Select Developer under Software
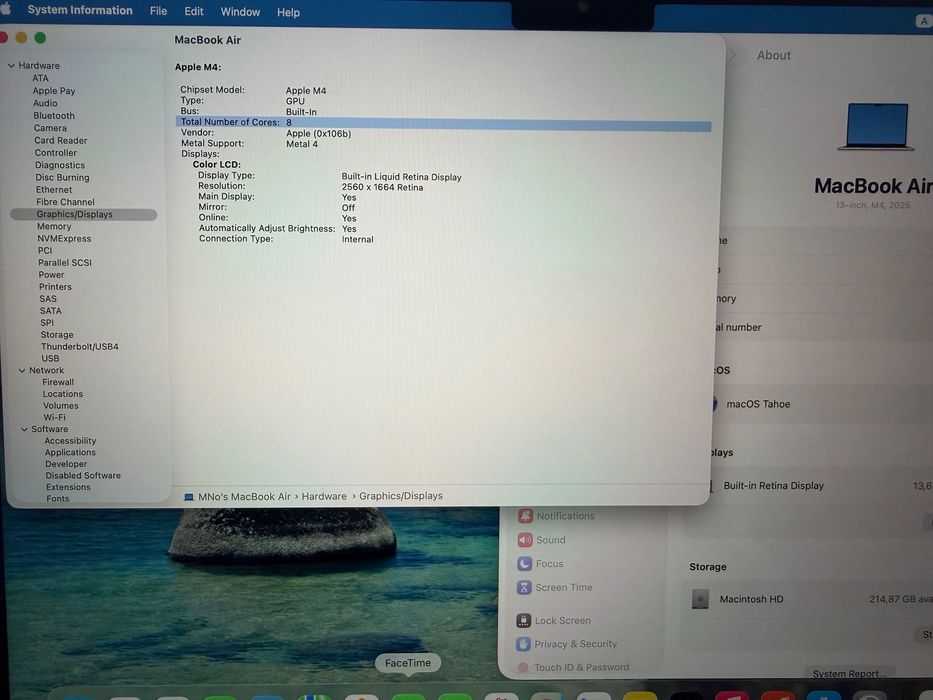 point(66,464)
